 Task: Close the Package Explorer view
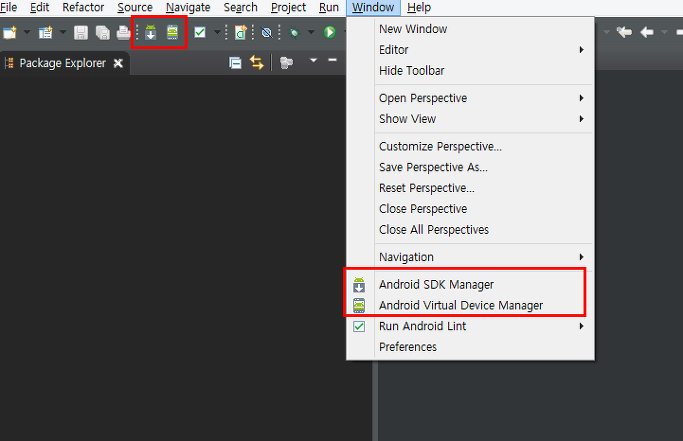[118, 64]
